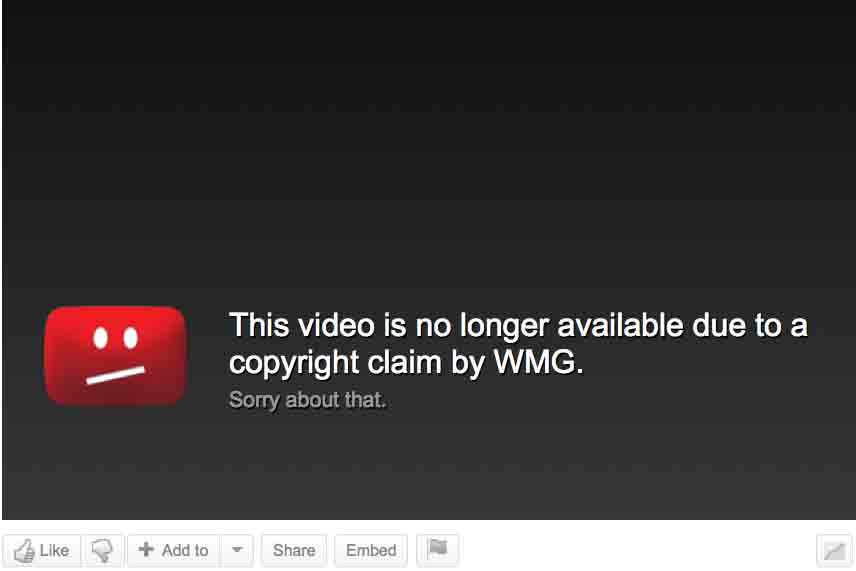This screenshot has width=856, height=571.
Task: Show video statistics graph icon
Action: click(834, 550)
